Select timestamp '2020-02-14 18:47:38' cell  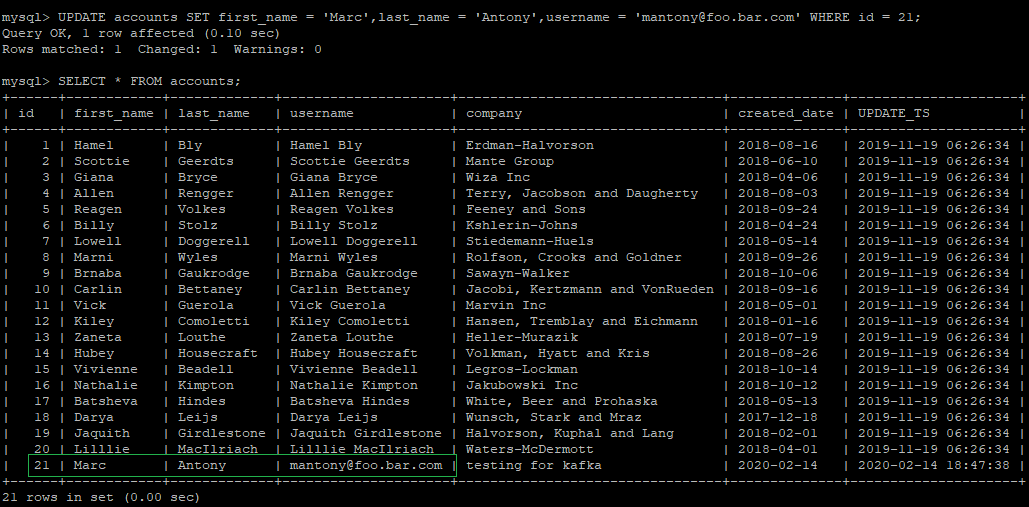[x=934, y=465]
